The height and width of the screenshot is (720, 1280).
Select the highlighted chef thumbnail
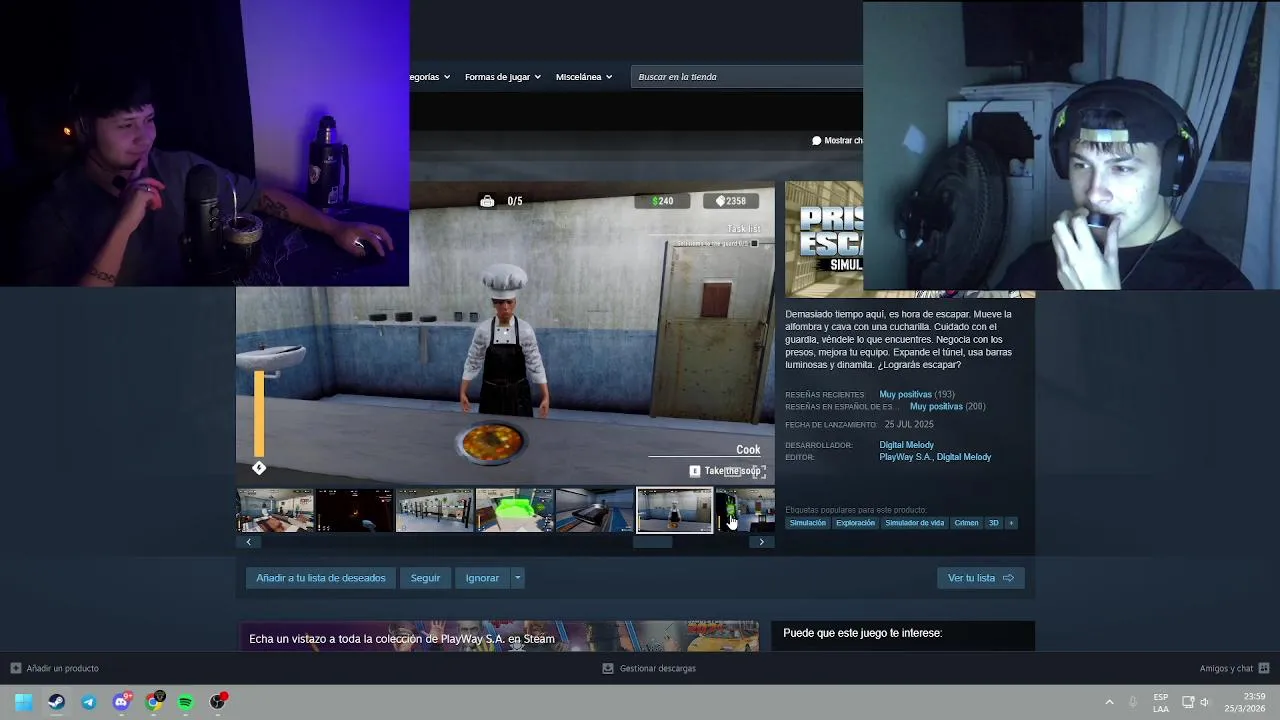pos(675,510)
